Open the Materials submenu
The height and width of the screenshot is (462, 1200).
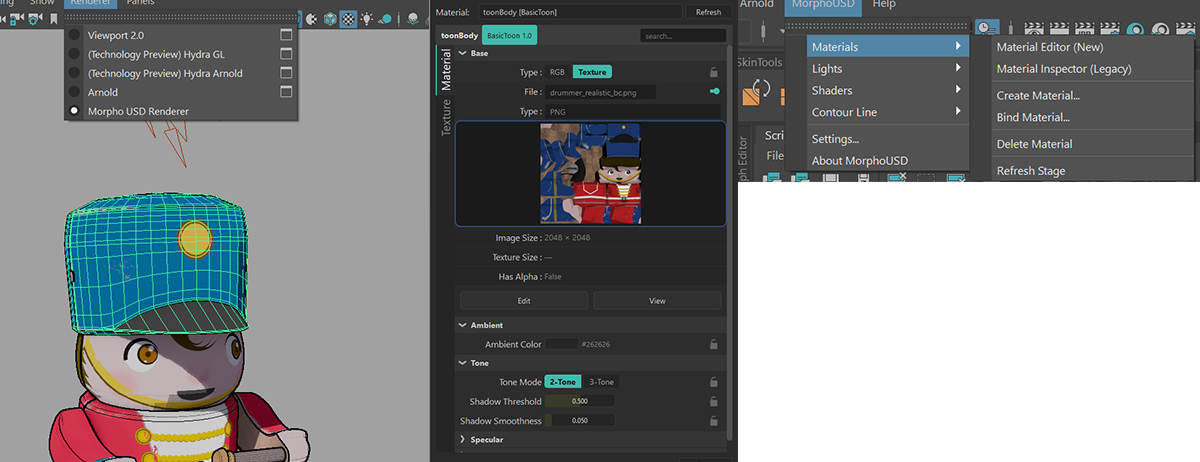(888, 47)
